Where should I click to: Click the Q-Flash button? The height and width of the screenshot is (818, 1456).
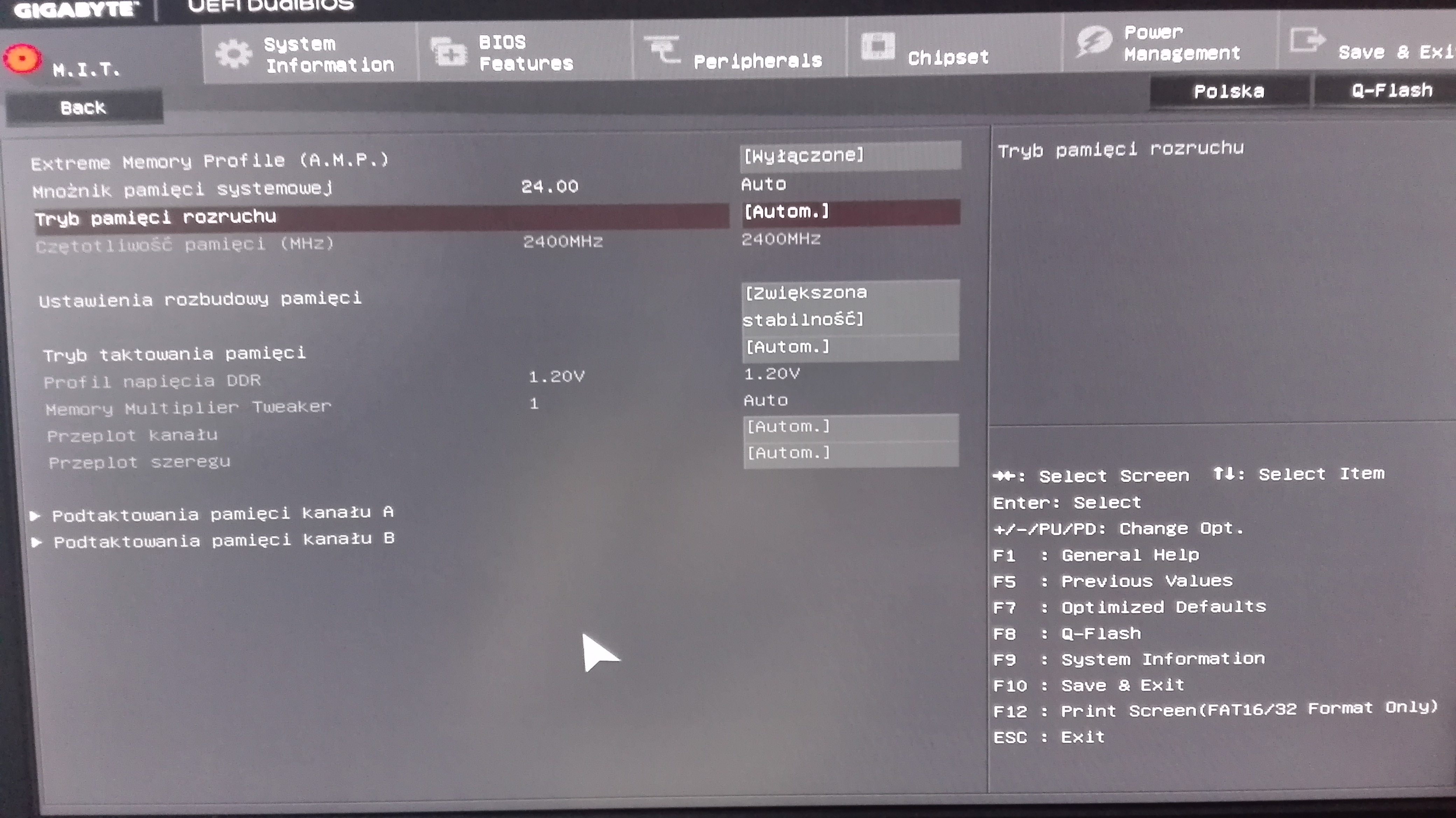[x=1391, y=90]
